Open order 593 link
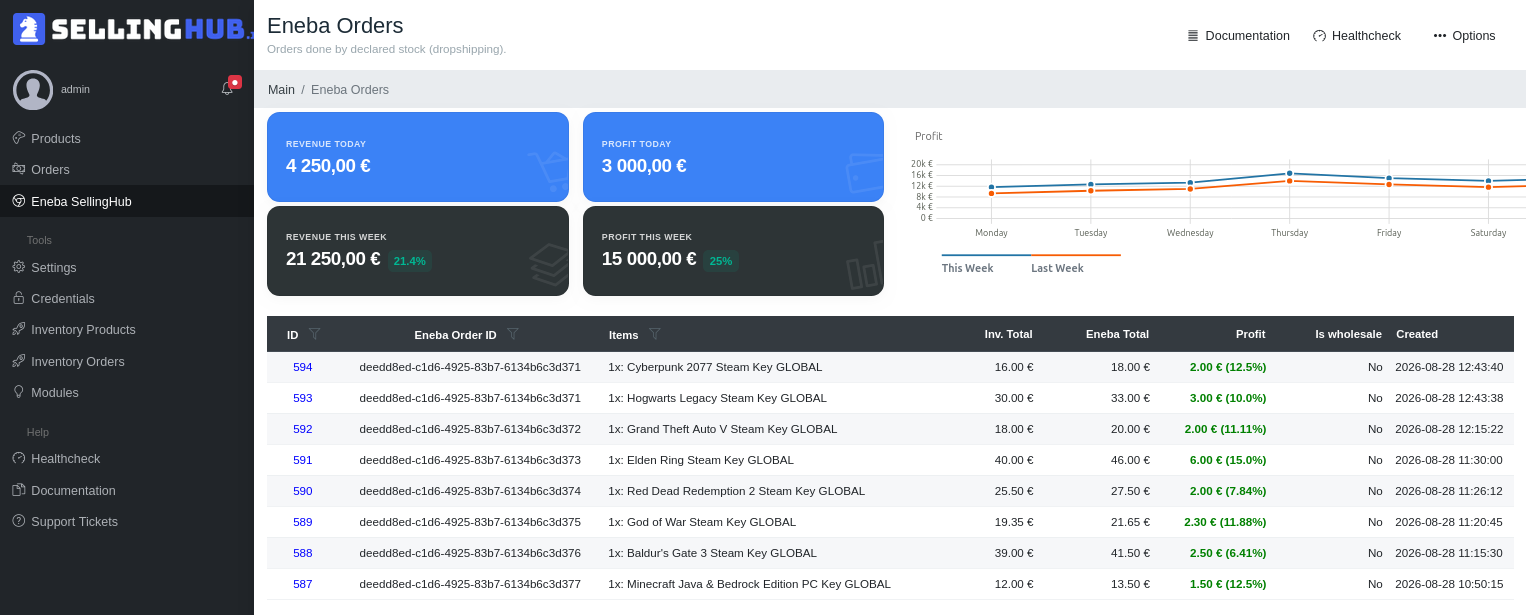The height and width of the screenshot is (615, 1526). 302,398
